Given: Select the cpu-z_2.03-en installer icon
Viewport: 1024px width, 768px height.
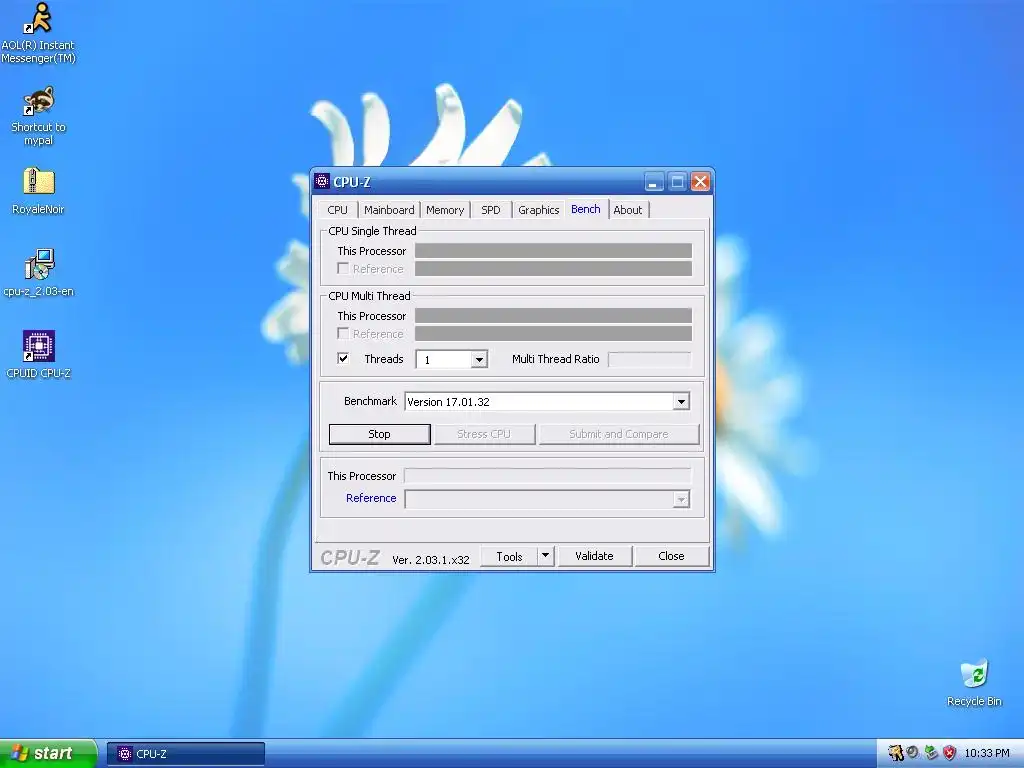Looking at the screenshot, I should click(x=38, y=273).
